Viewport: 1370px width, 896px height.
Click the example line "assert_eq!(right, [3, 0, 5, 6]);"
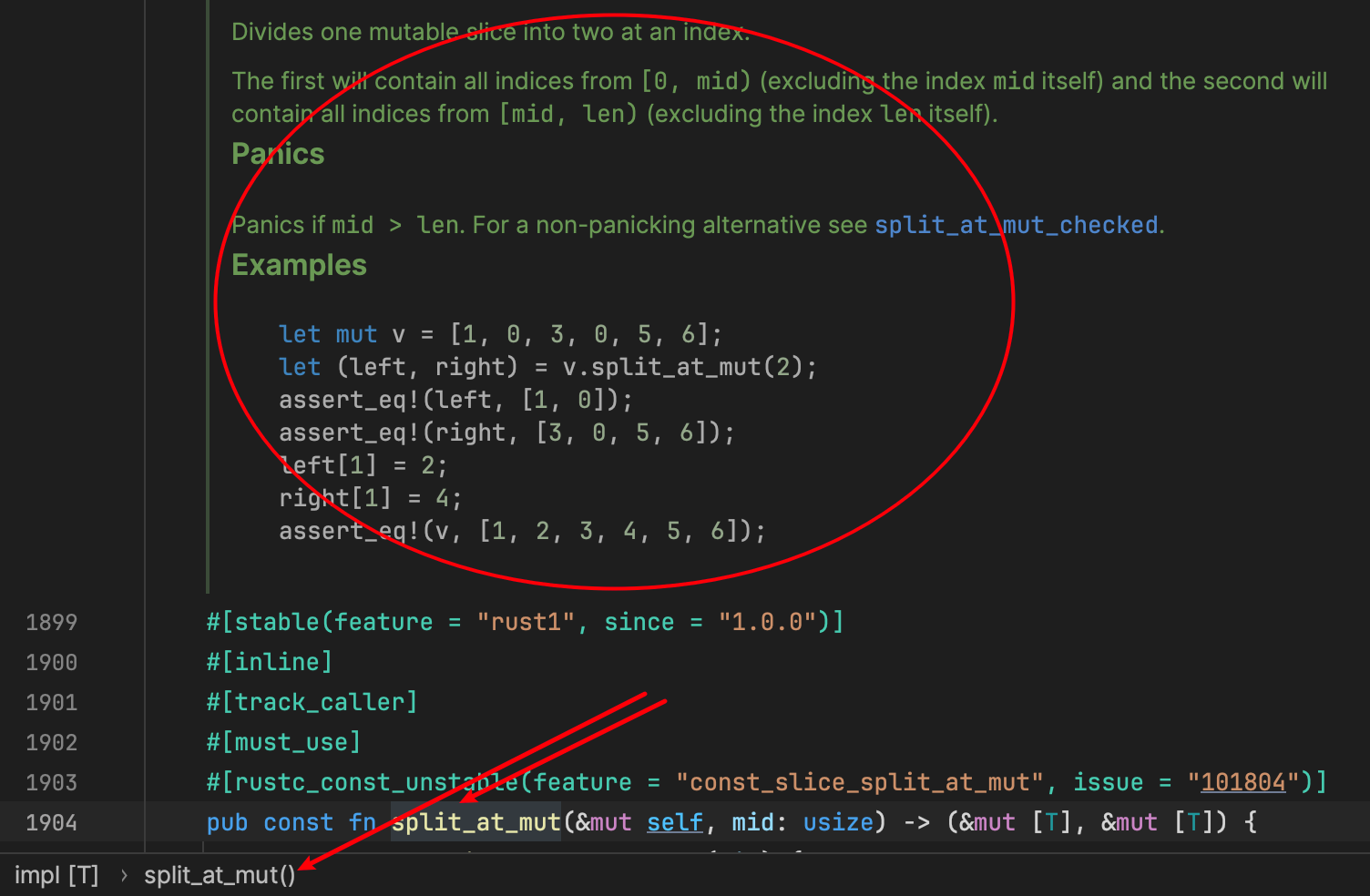506,433
